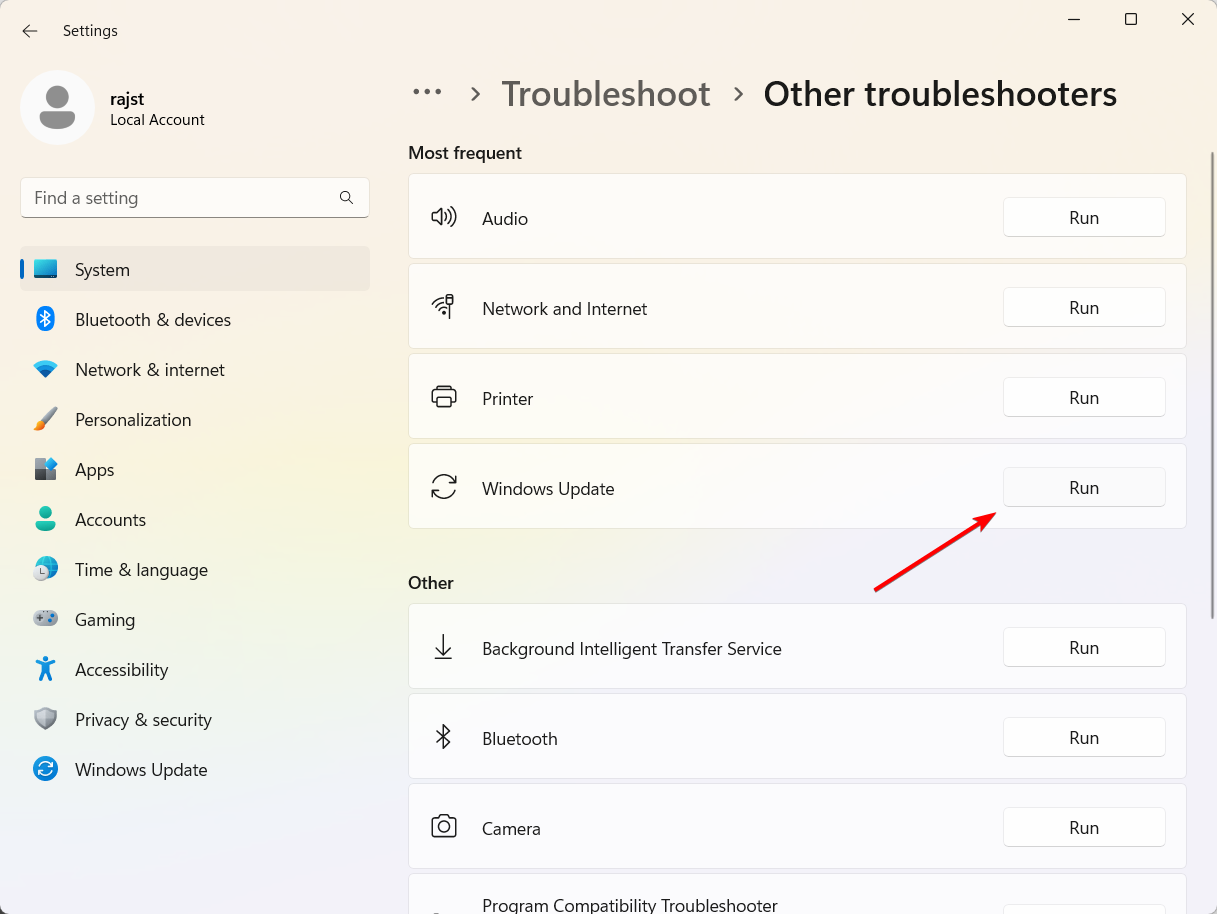Open Privacy & security settings label
Image resolution: width=1217 pixels, height=914 pixels.
(x=144, y=720)
